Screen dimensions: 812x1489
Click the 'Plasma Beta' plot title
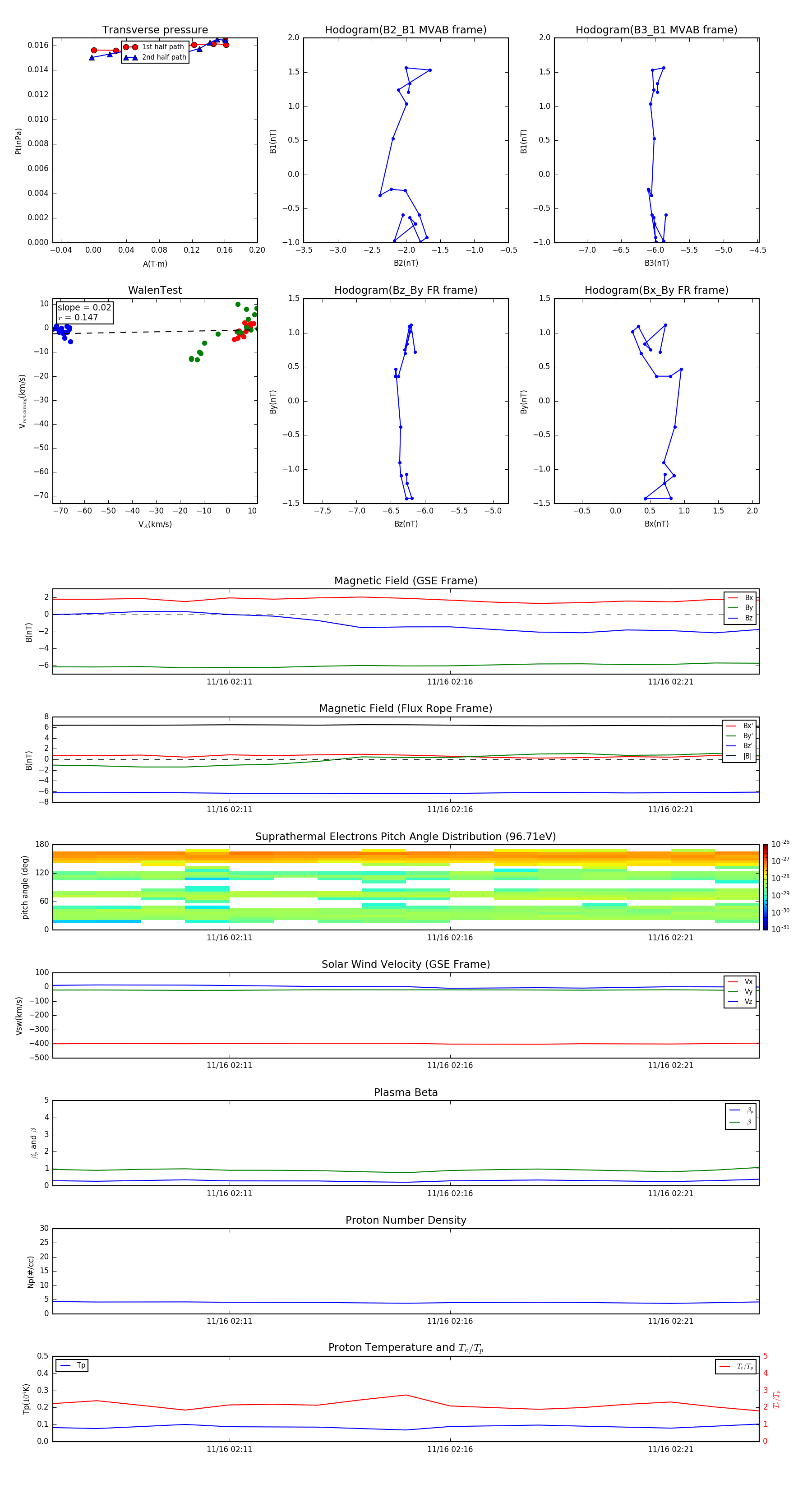(x=406, y=1092)
